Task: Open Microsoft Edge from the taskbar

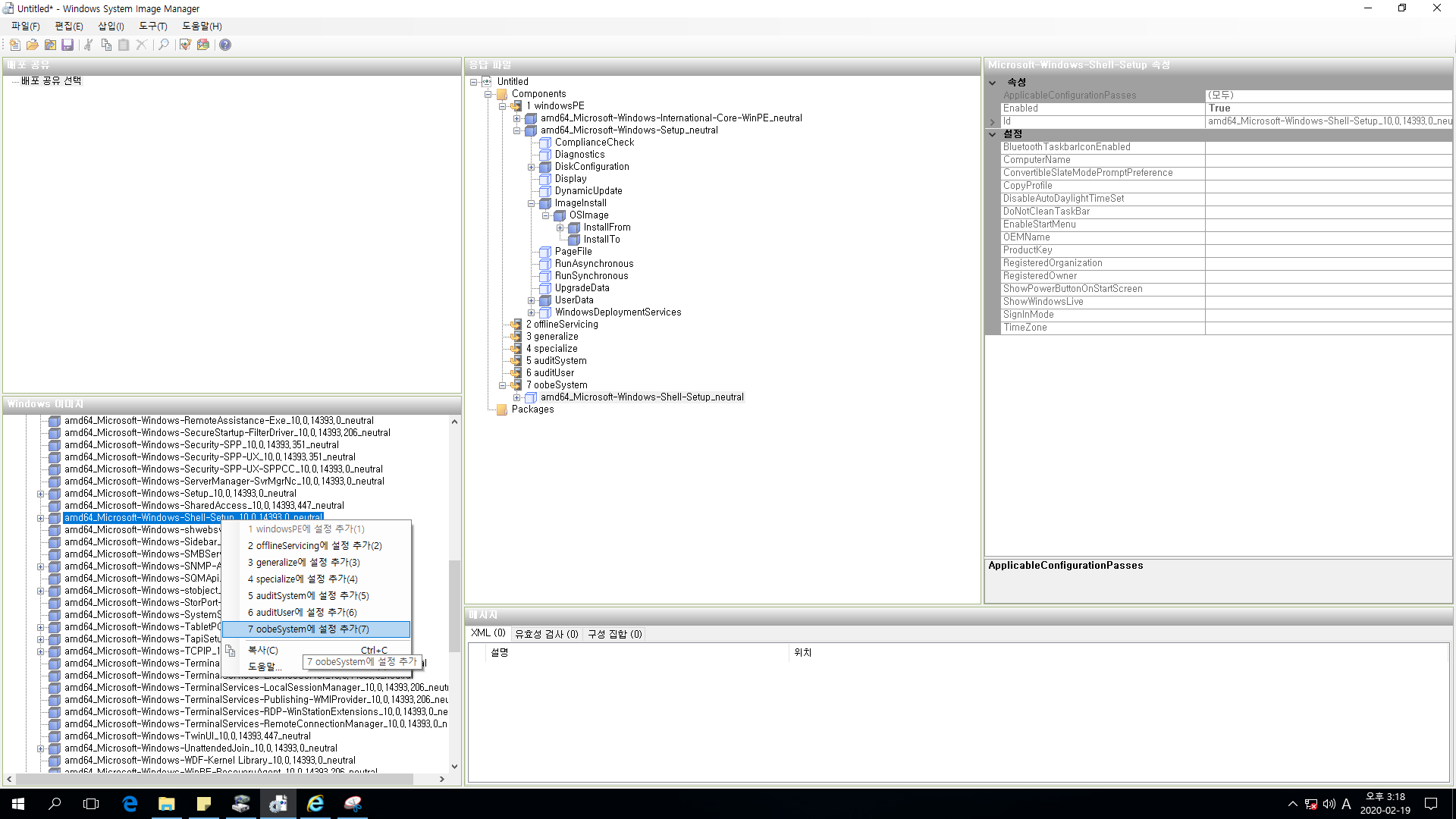Action: click(130, 804)
